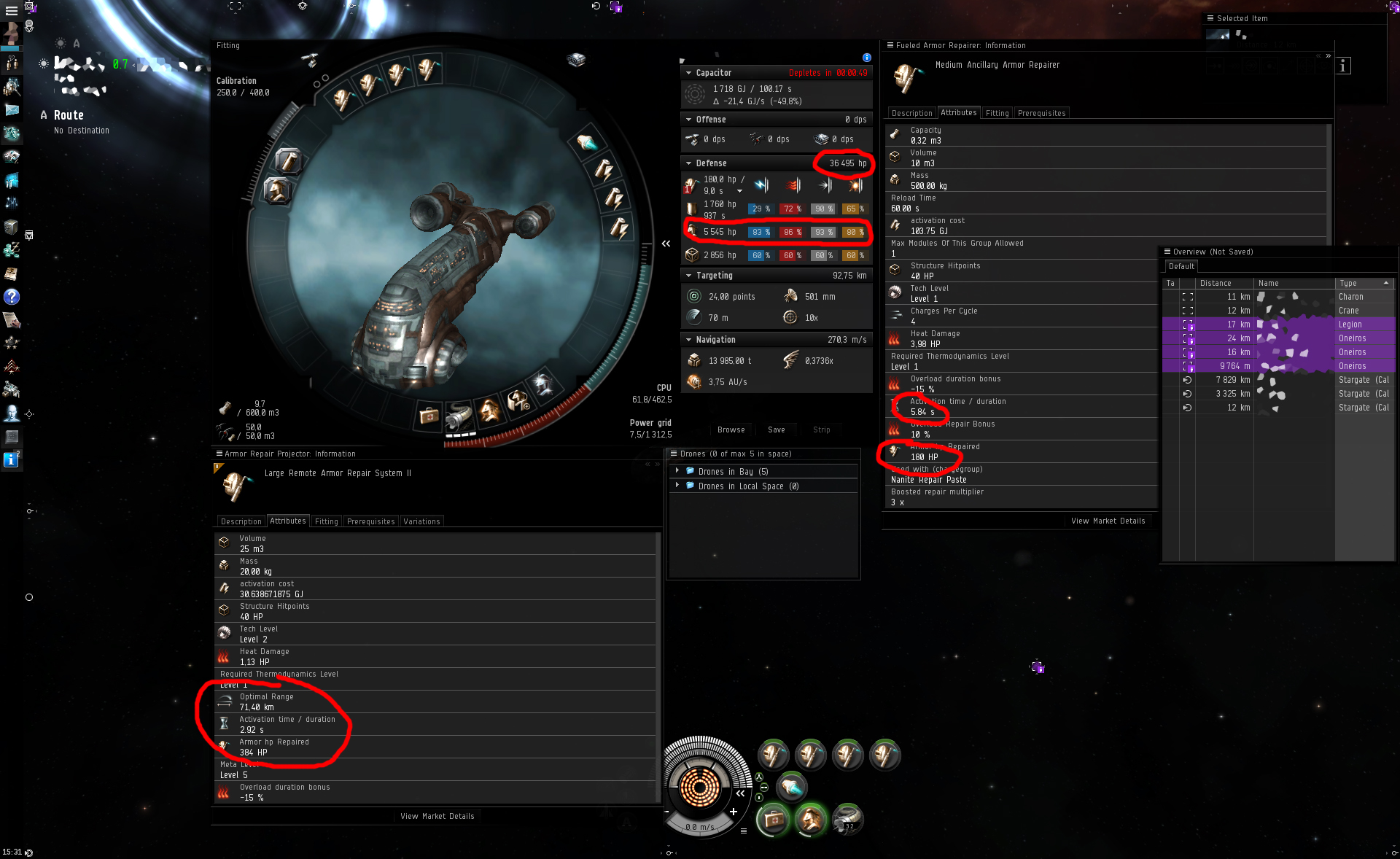Activate the cargo briefcase module button
Screen dimensions: 1400x859
774,820
